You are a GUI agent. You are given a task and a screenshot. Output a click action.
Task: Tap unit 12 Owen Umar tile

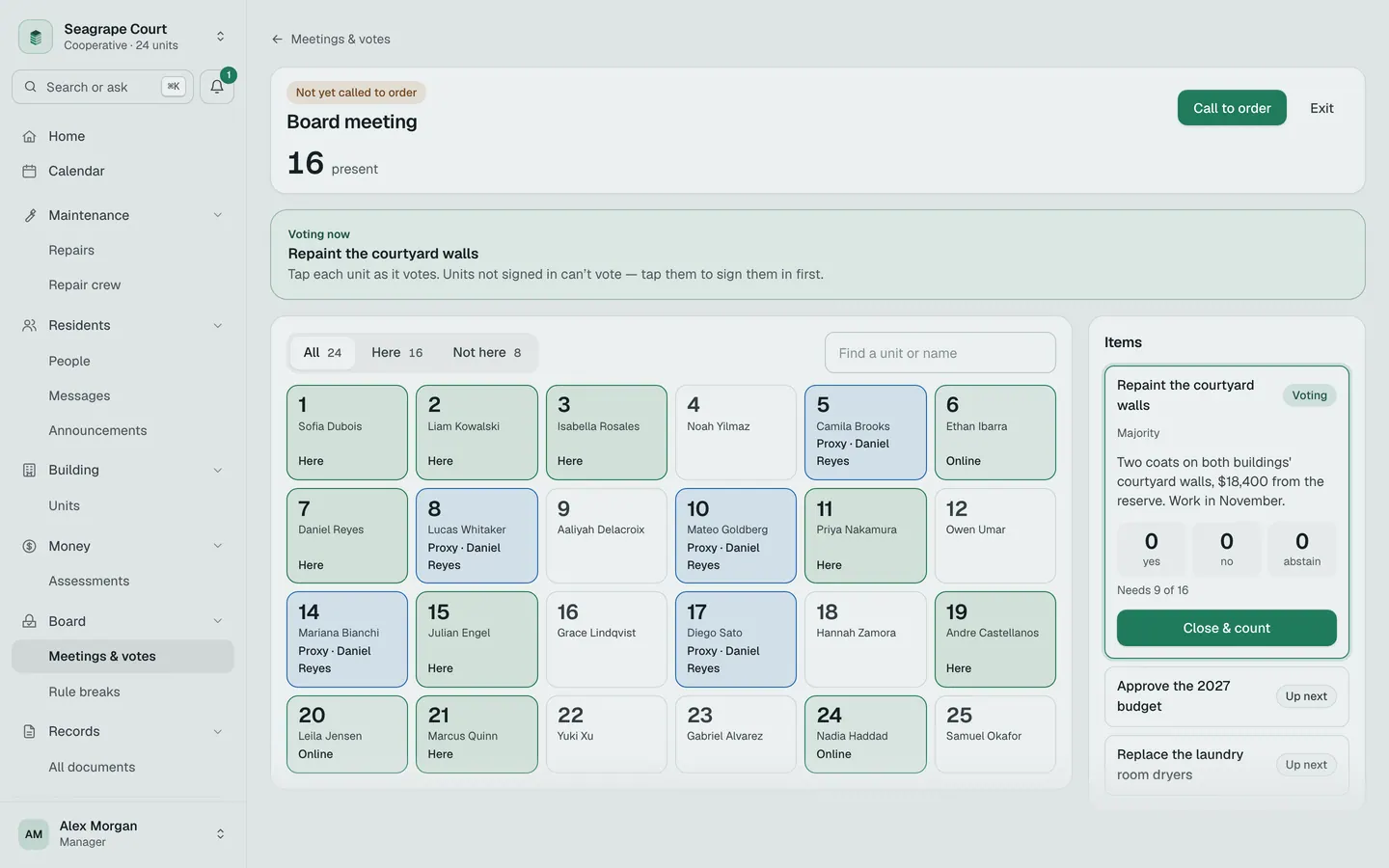pos(995,536)
